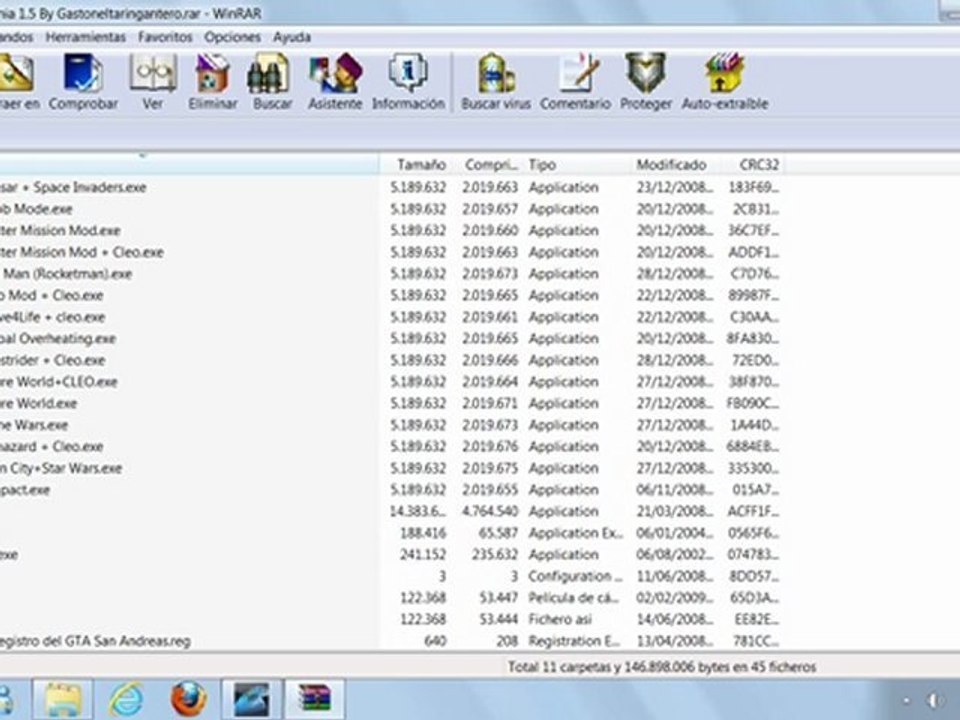This screenshot has width=960, height=720.
Task: Select the Overheating.exe file
Action: (x=58, y=339)
